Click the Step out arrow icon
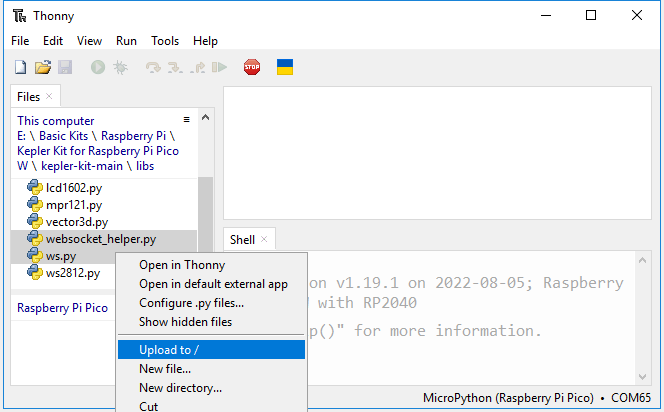Image resolution: width=664 pixels, height=412 pixels. (197, 67)
